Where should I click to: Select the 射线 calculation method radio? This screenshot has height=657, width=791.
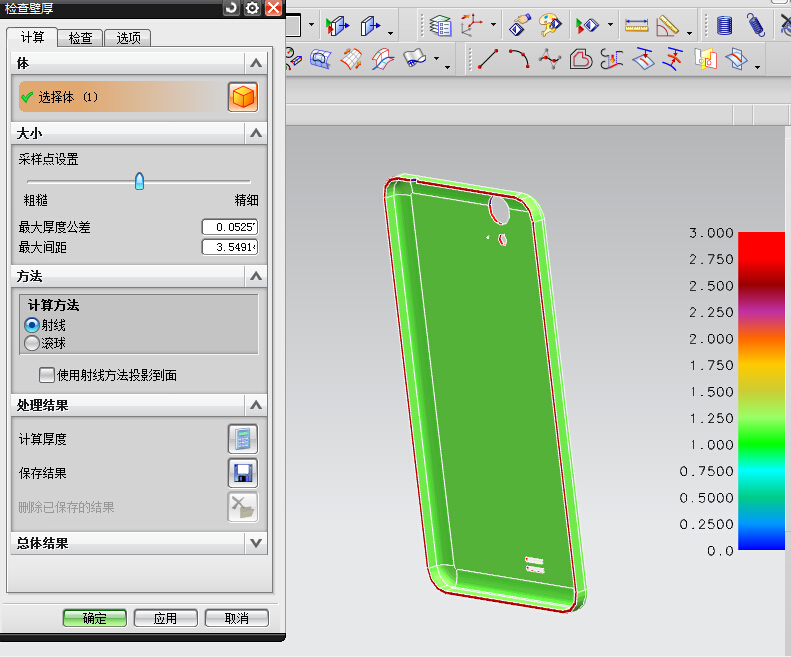click(32, 325)
